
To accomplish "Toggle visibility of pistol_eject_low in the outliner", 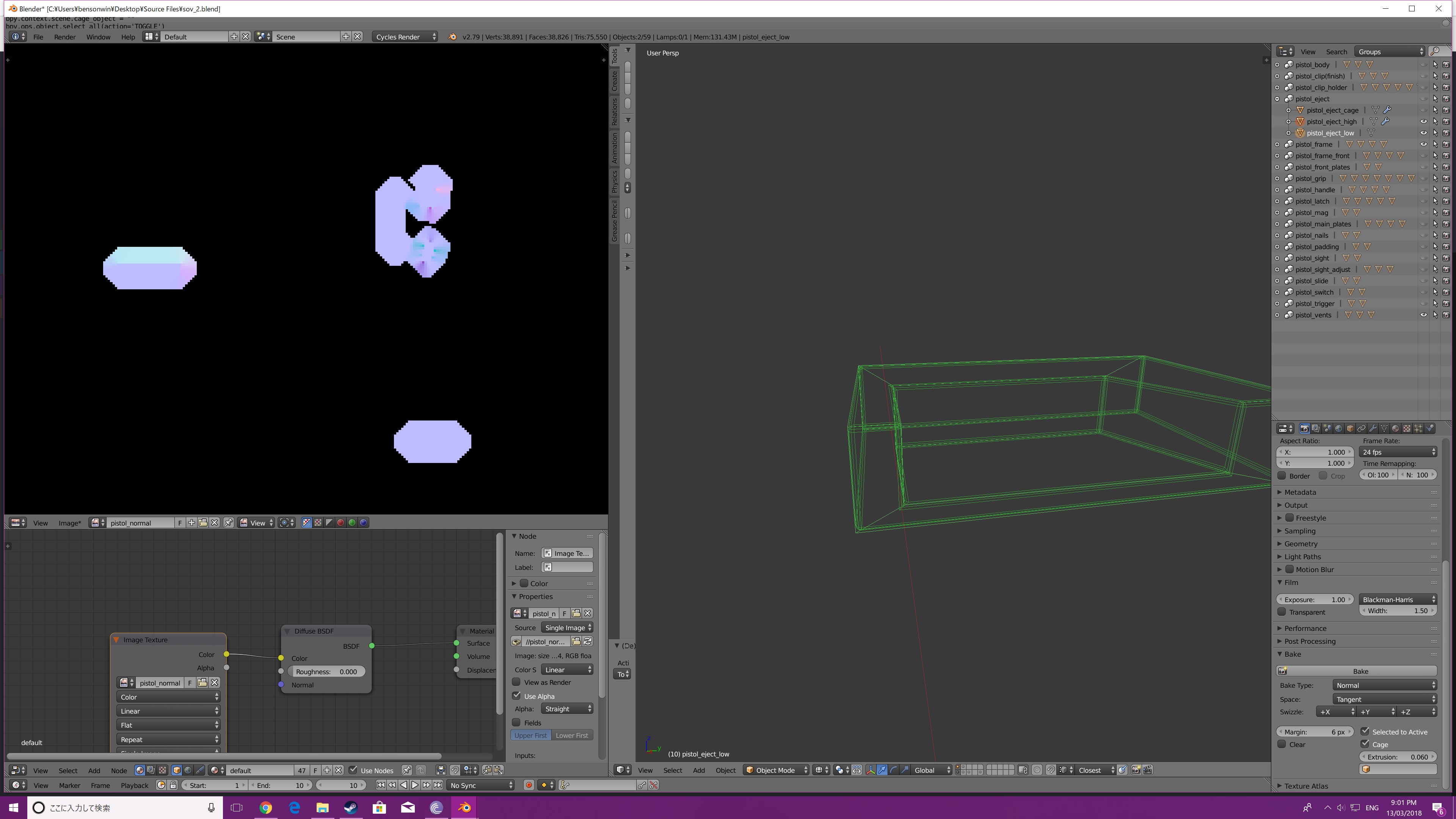I will click(1423, 133).
